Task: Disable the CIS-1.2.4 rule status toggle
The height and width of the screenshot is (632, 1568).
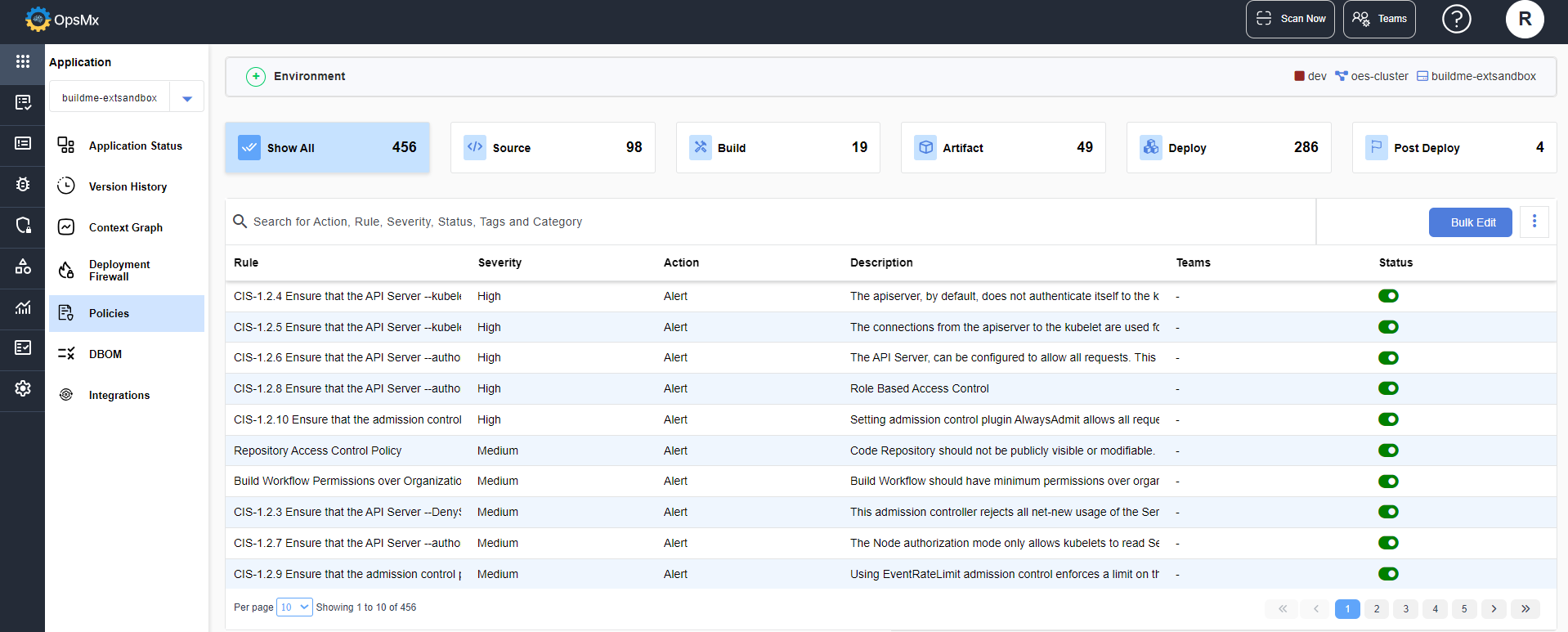Action: coord(1388,296)
